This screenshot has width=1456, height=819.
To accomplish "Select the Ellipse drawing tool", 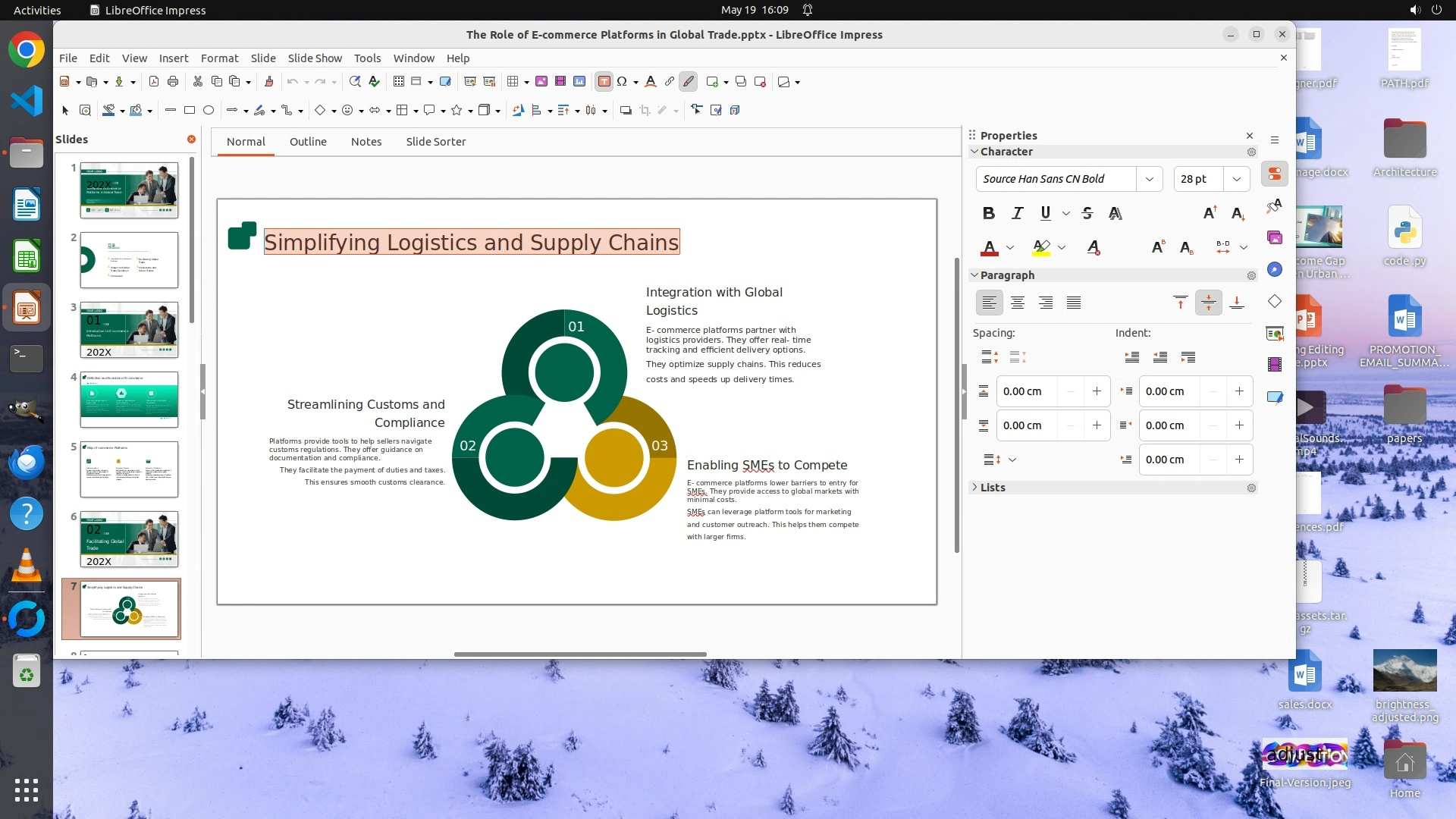I will coord(209,111).
